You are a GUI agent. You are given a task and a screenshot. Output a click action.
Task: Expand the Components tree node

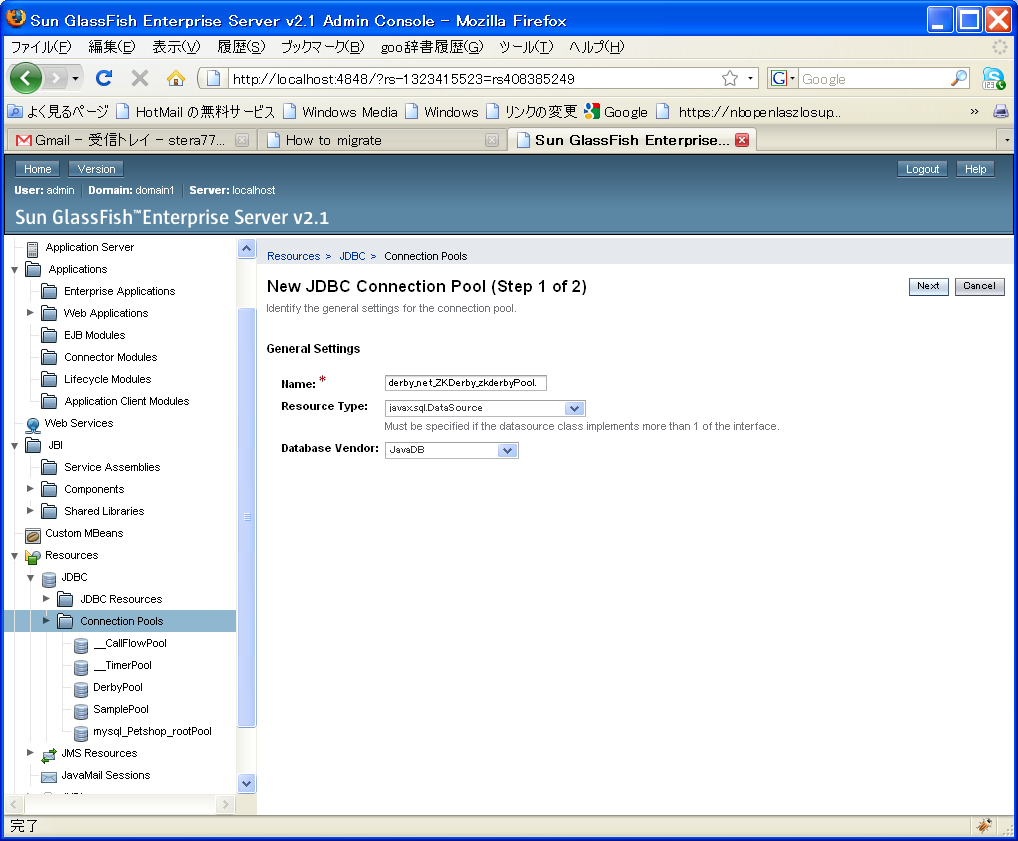point(30,488)
